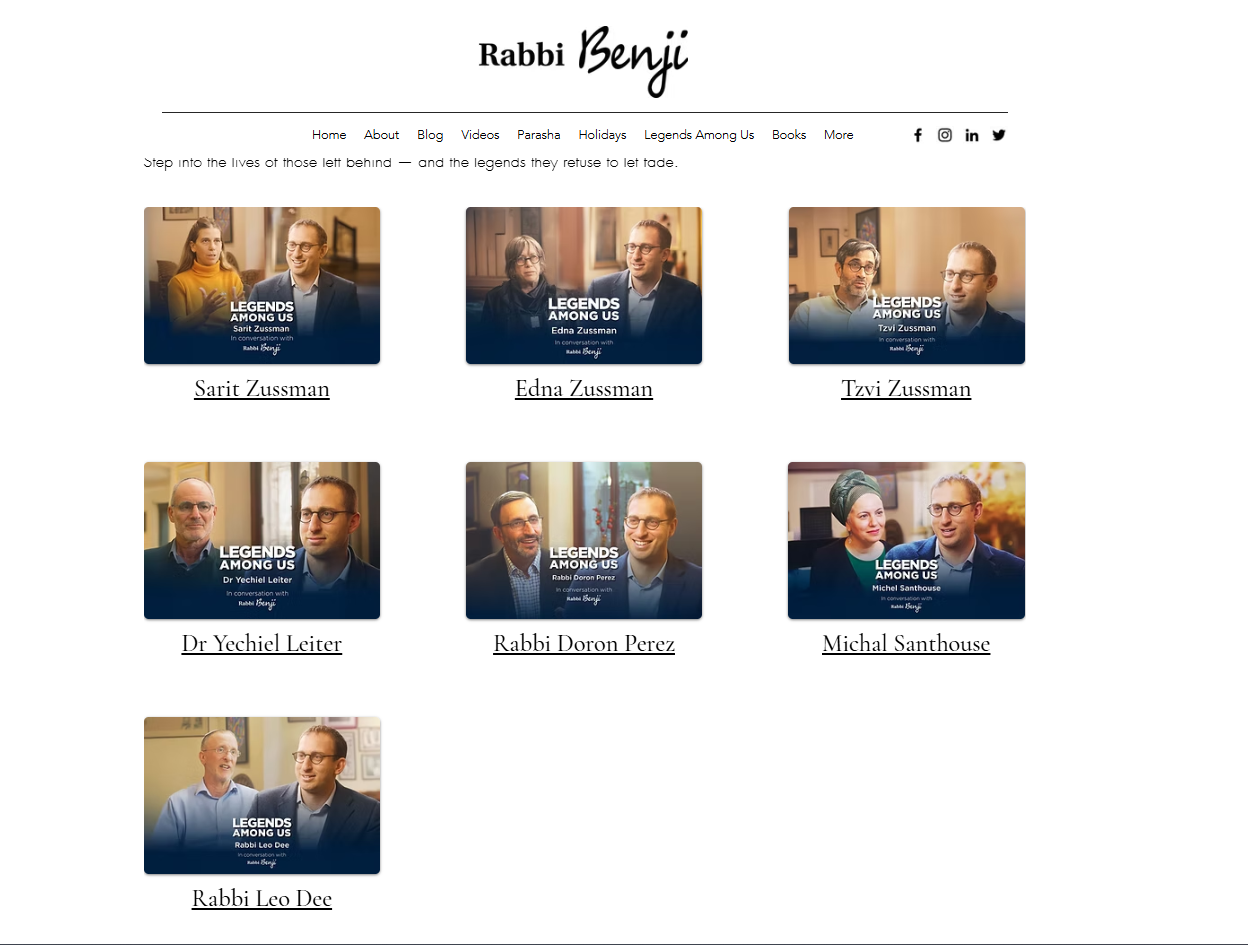Open the Parasha menu item

(x=539, y=135)
